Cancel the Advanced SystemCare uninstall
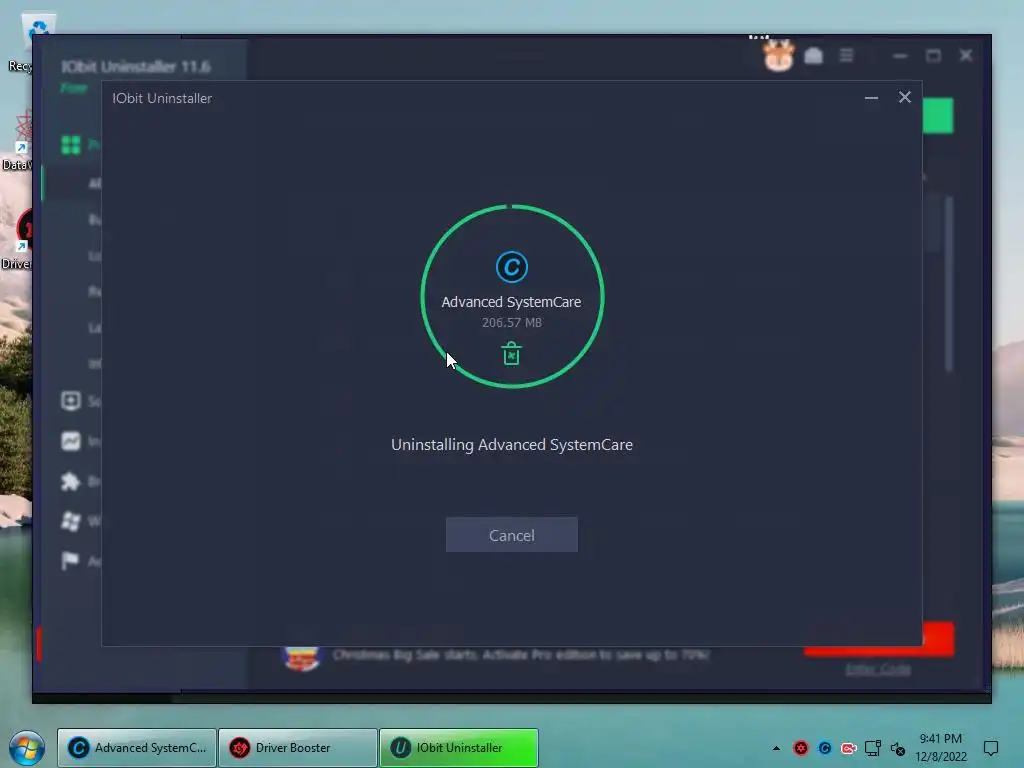 pyautogui.click(x=511, y=535)
